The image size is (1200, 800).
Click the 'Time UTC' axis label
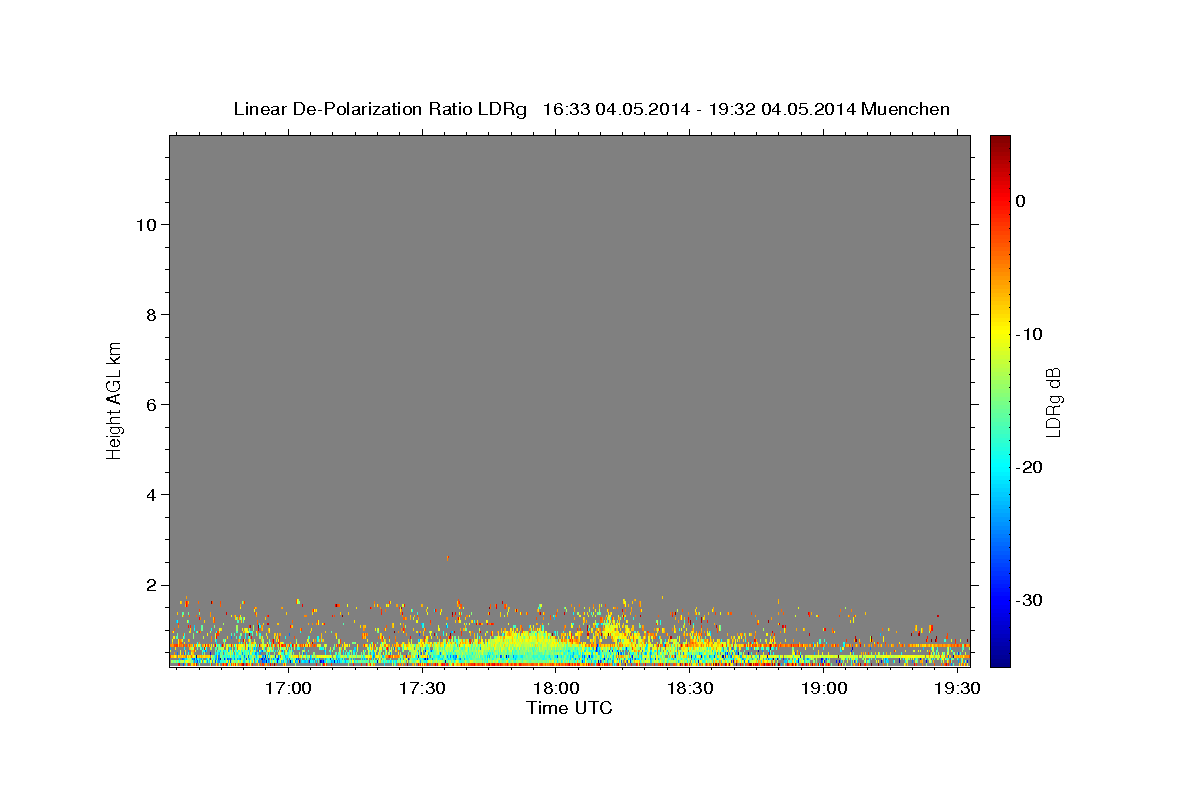click(569, 708)
